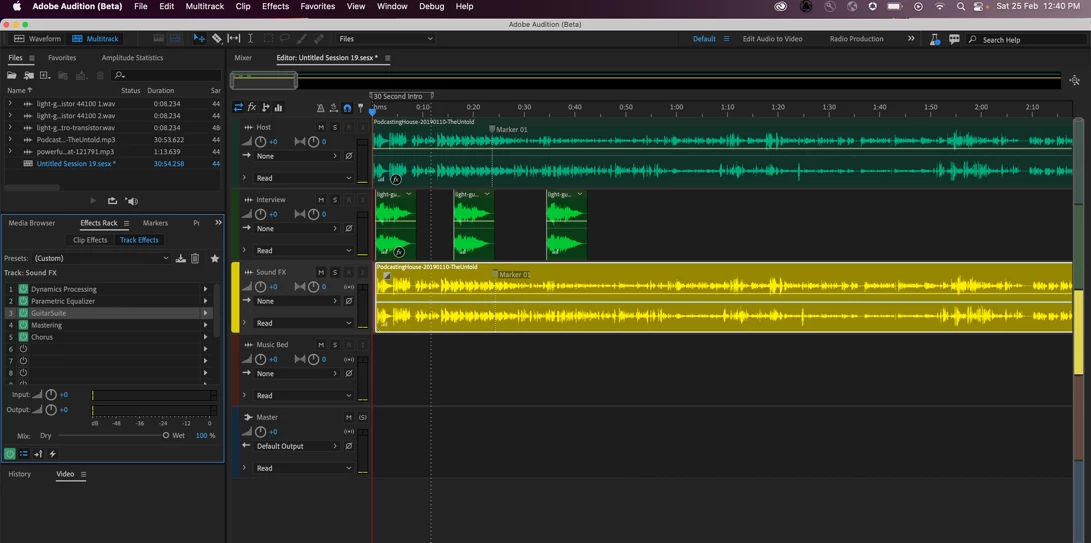Switch to the Clip Effects button
This screenshot has width=1091, height=543.
(90, 240)
